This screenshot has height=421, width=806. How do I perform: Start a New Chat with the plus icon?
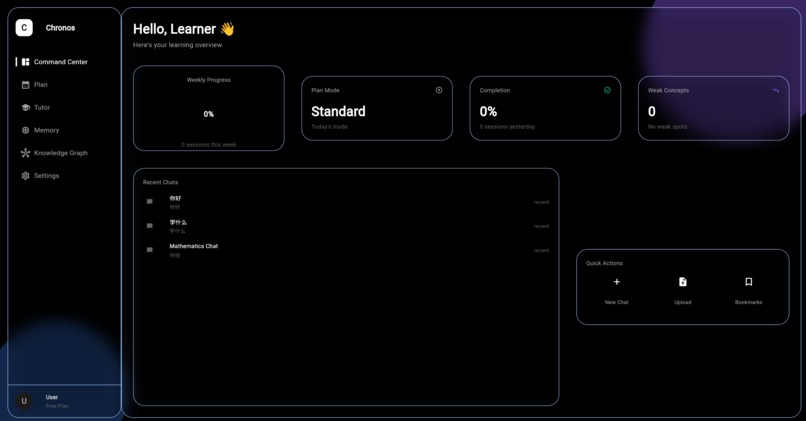click(x=617, y=282)
